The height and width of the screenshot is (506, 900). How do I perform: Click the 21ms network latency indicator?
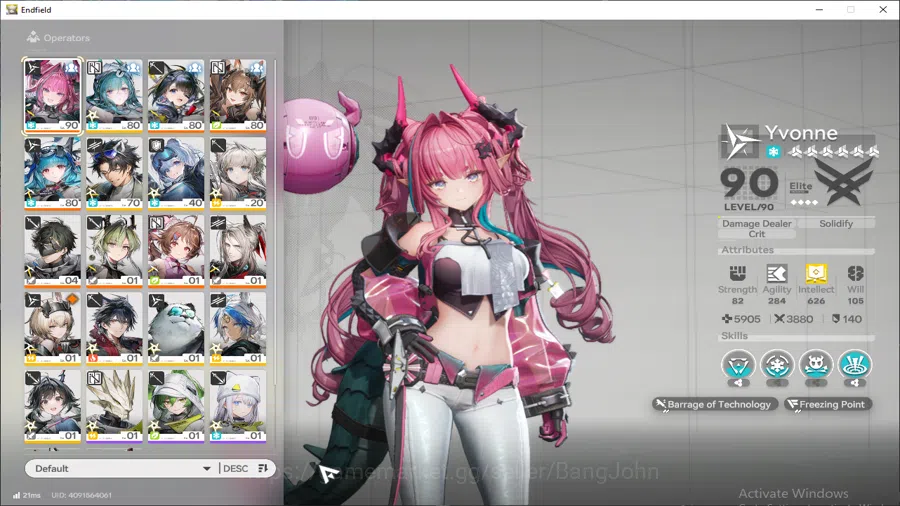point(26,495)
